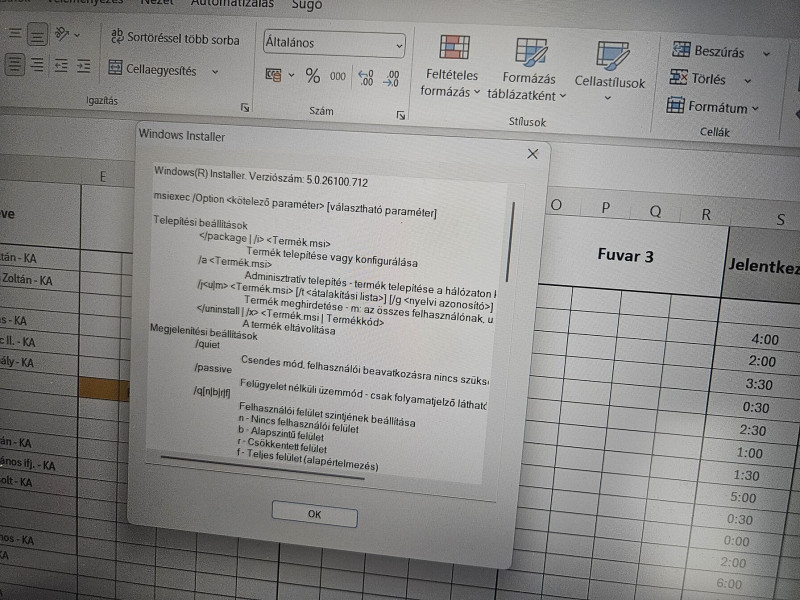Apply percent style format
Screen dimensions: 800x600
[313, 76]
